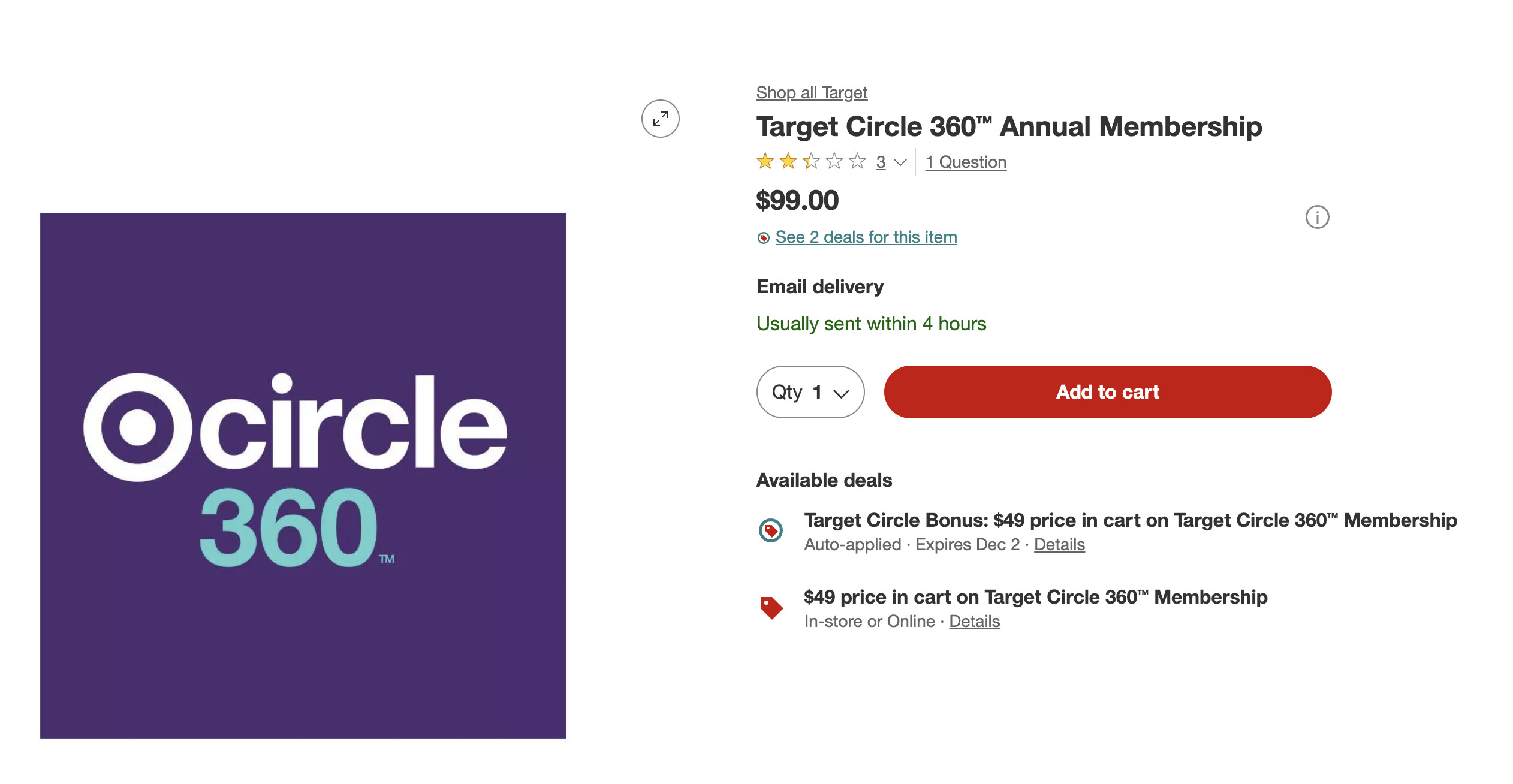1513x784 pixels.
Task: Open the Qty quantity dropdown
Action: click(x=810, y=392)
